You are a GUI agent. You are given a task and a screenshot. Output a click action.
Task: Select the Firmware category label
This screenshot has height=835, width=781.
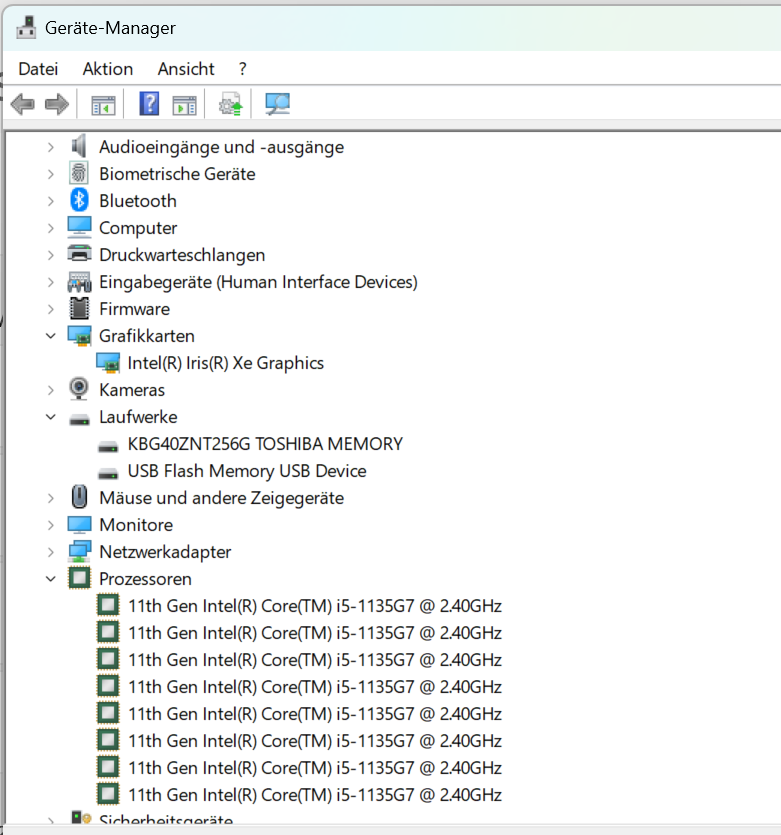(x=135, y=309)
